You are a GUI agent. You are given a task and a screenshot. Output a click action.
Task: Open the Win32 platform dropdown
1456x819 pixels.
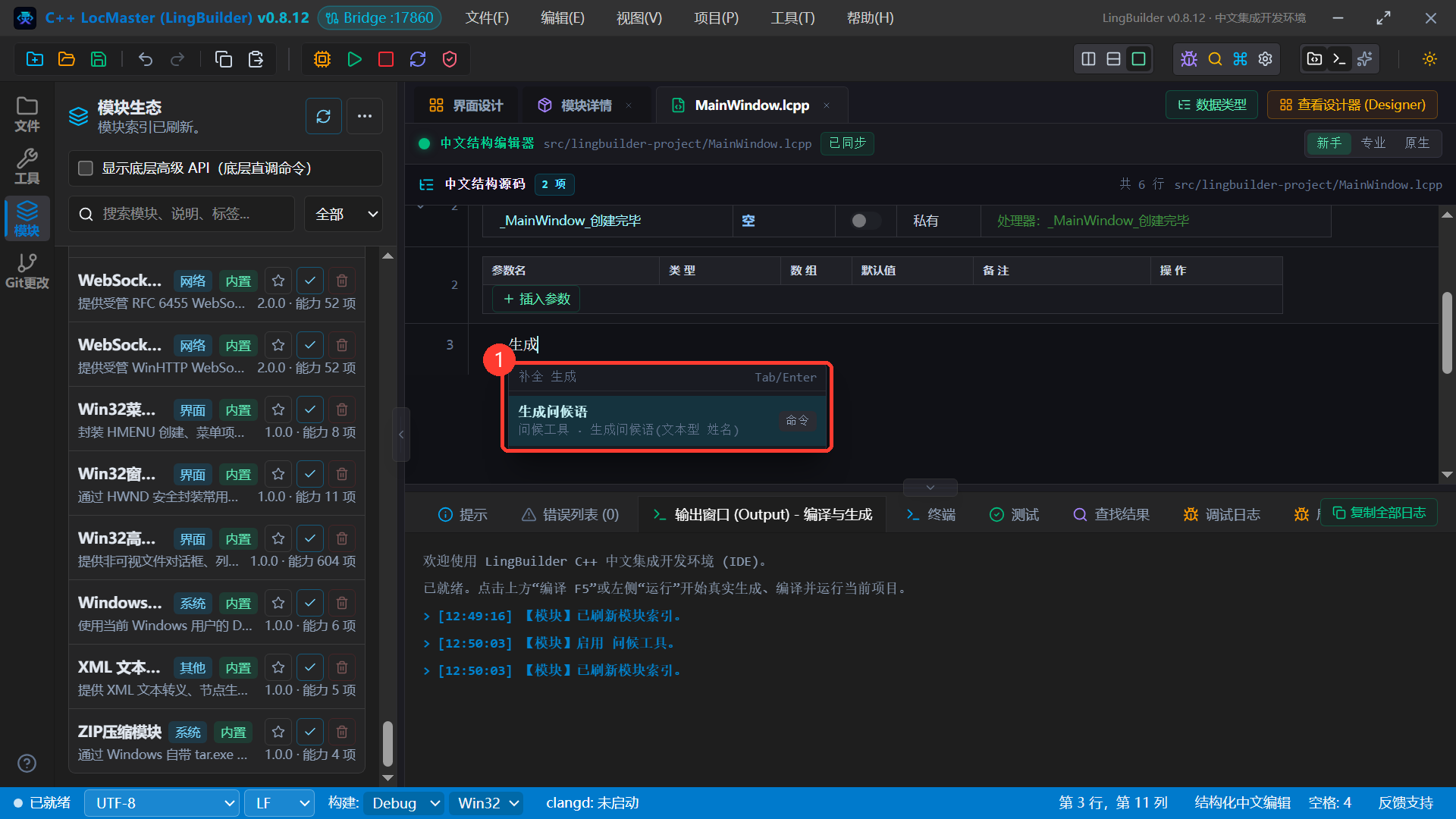(487, 803)
